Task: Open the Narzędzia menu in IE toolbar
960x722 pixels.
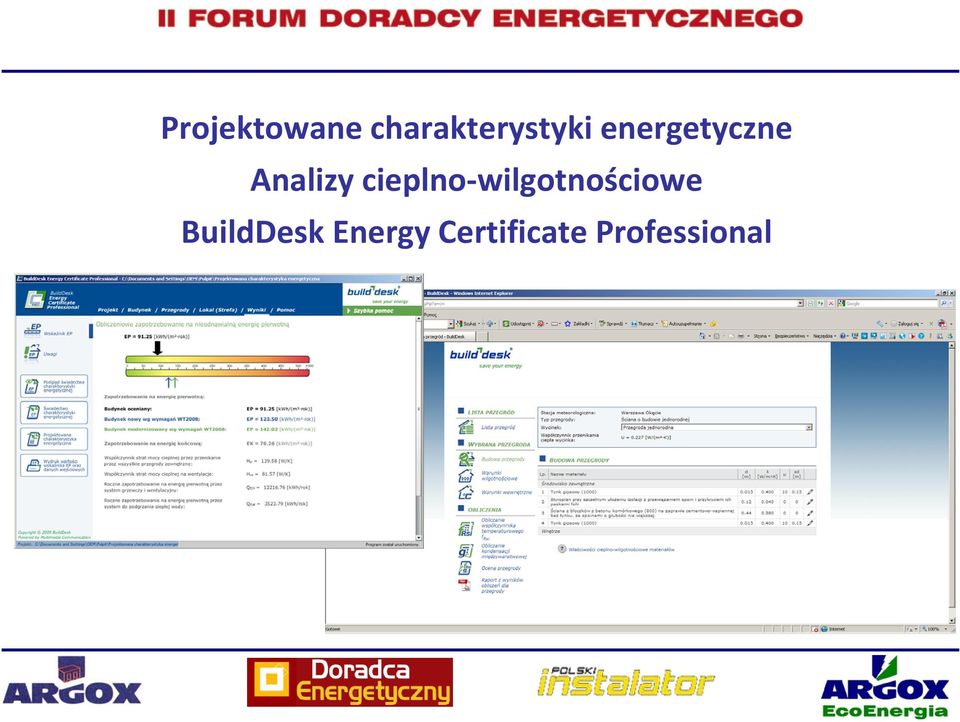Action: tap(825, 336)
